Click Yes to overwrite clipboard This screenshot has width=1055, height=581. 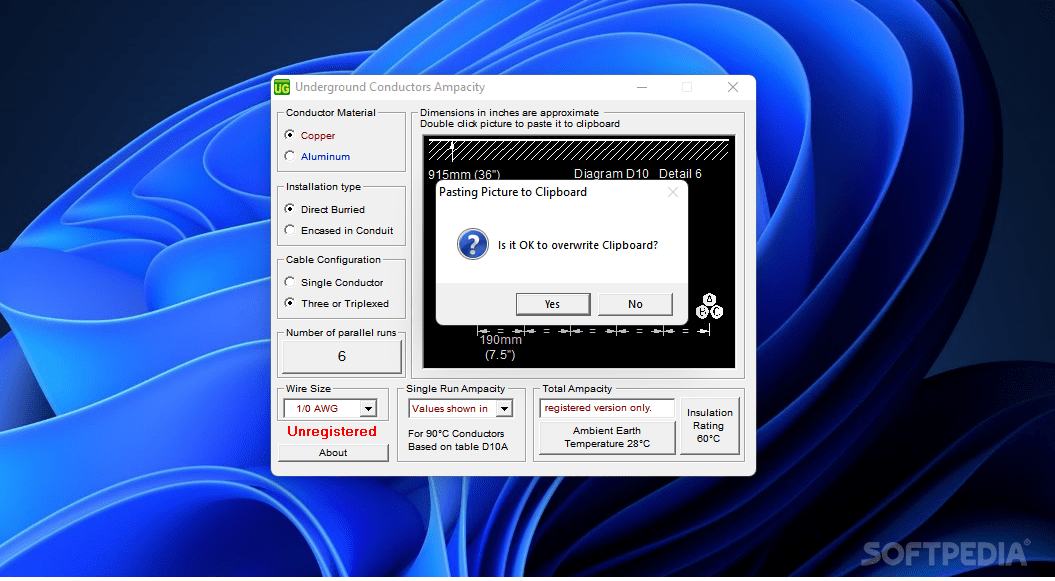pyautogui.click(x=552, y=304)
